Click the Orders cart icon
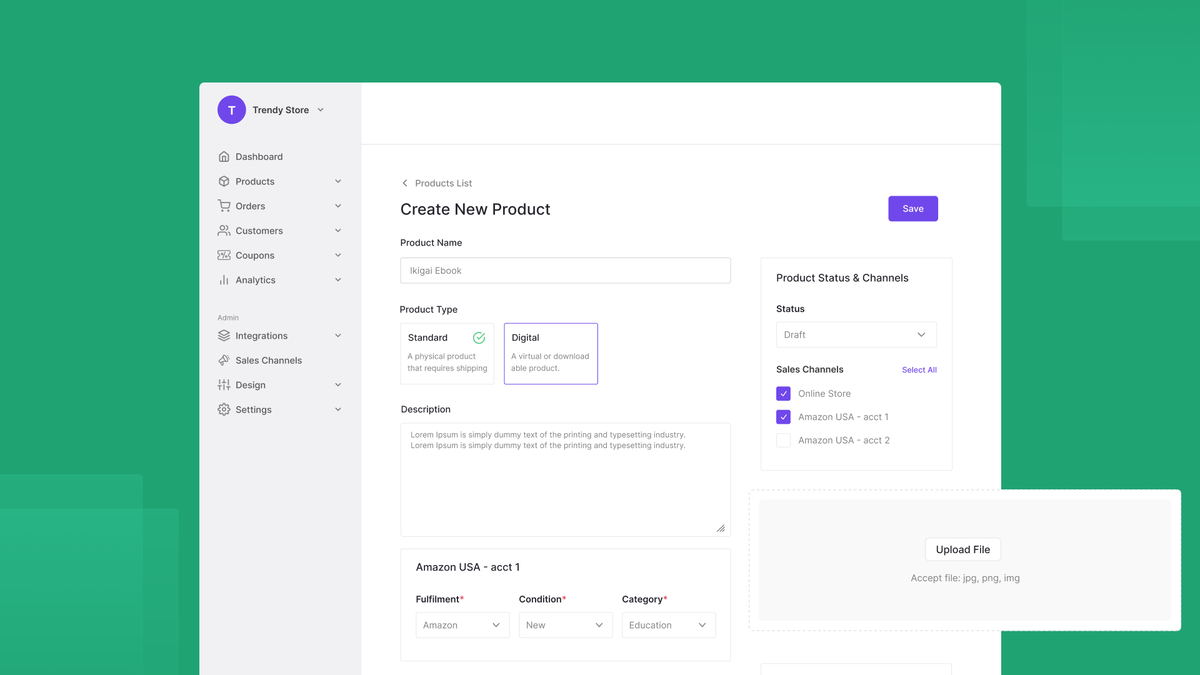The image size is (1200, 675). point(224,206)
